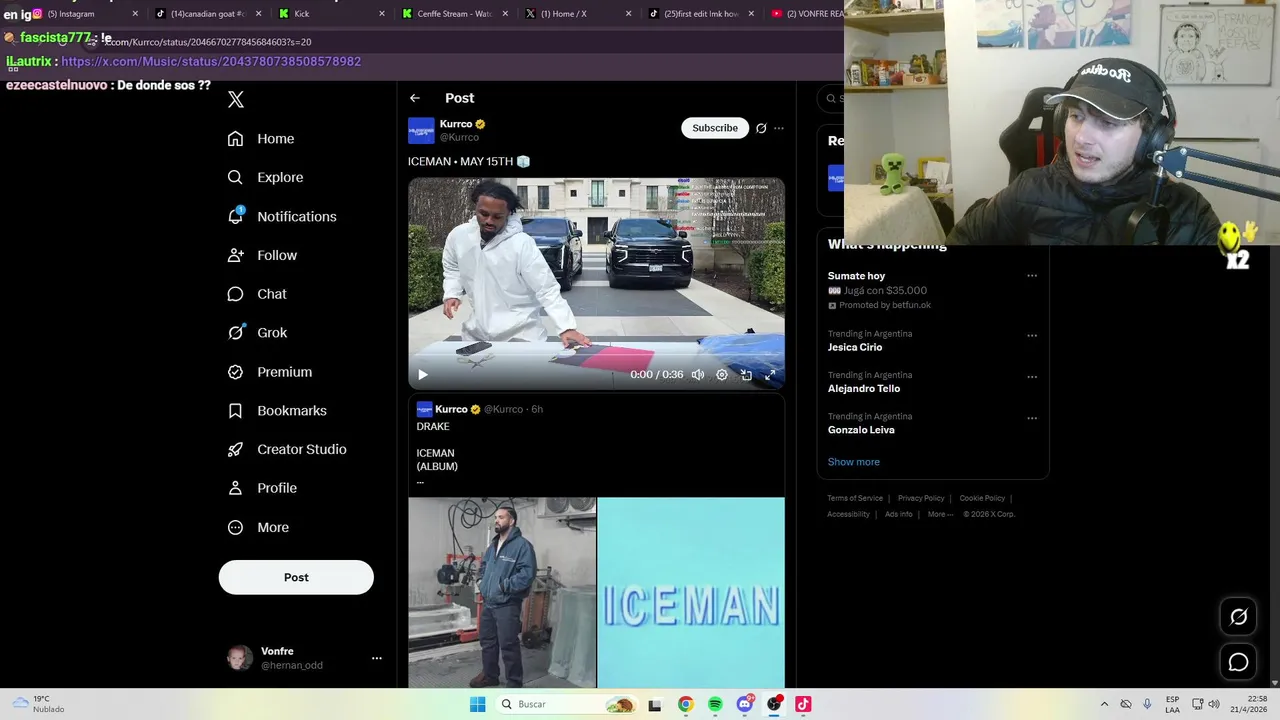Open post options three-dot menu
Screen dimensions: 1280x720
[x=779, y=128]
